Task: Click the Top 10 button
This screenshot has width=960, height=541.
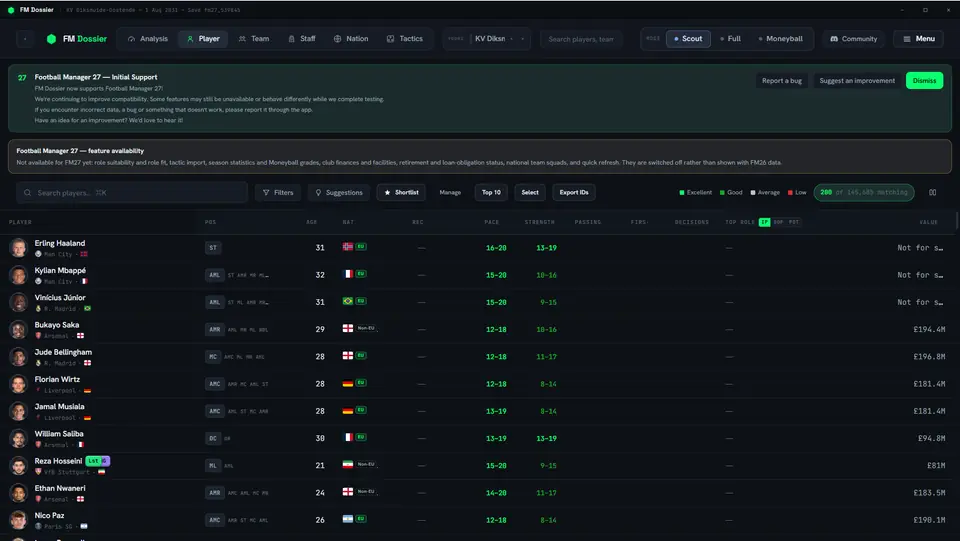Action: coord(491,192)
